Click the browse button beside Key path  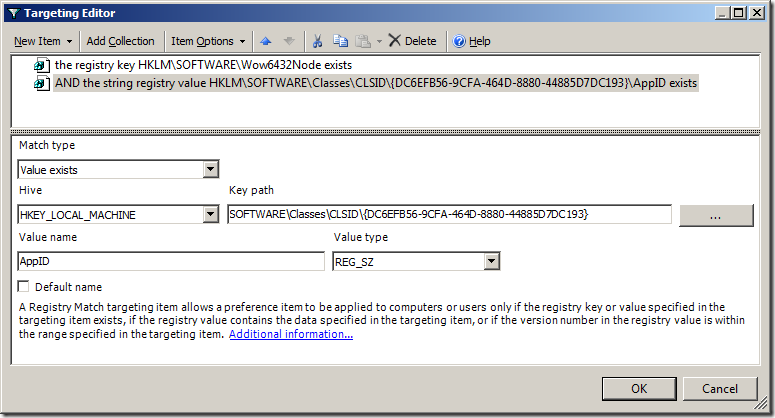pos(716,214)
